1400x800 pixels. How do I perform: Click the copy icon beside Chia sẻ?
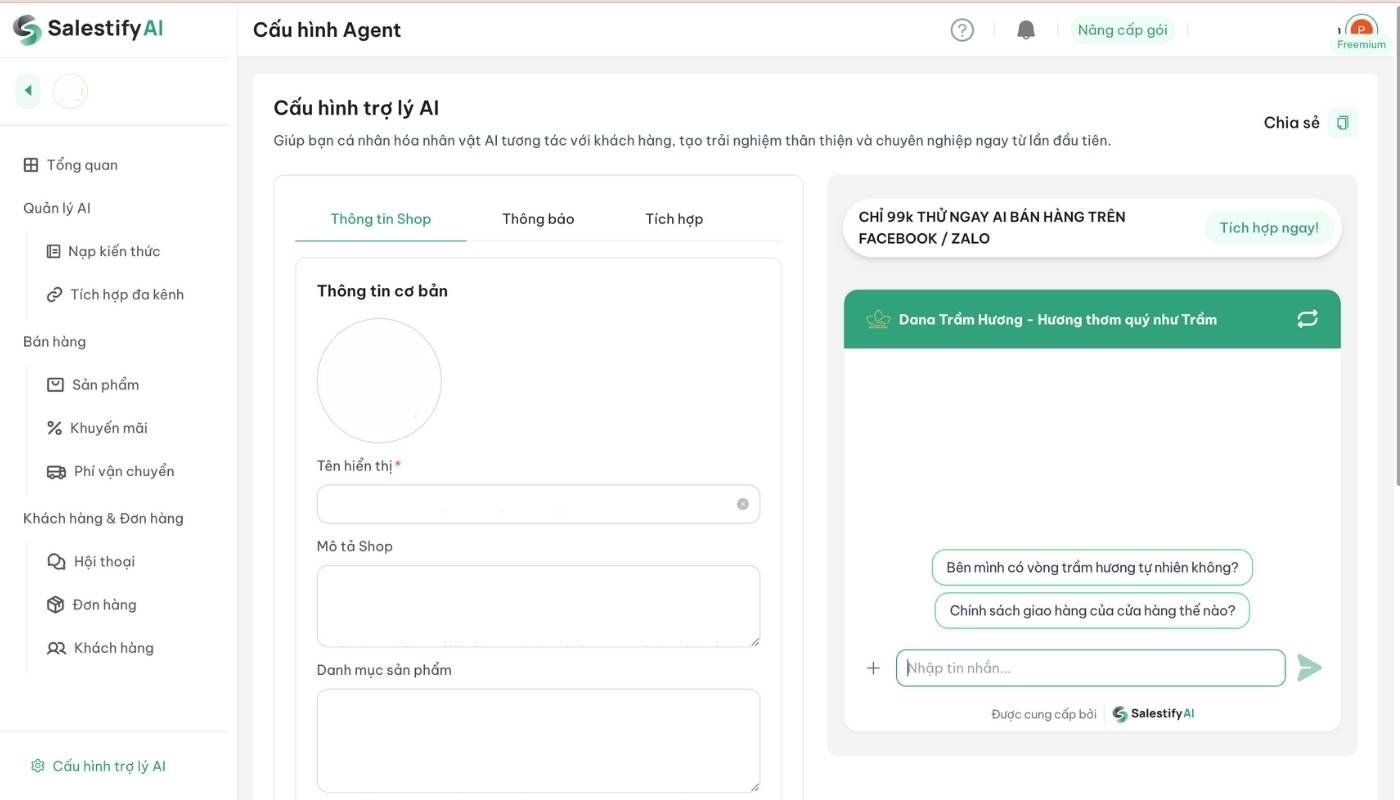pyautogui.click(x=1342, y=121)
